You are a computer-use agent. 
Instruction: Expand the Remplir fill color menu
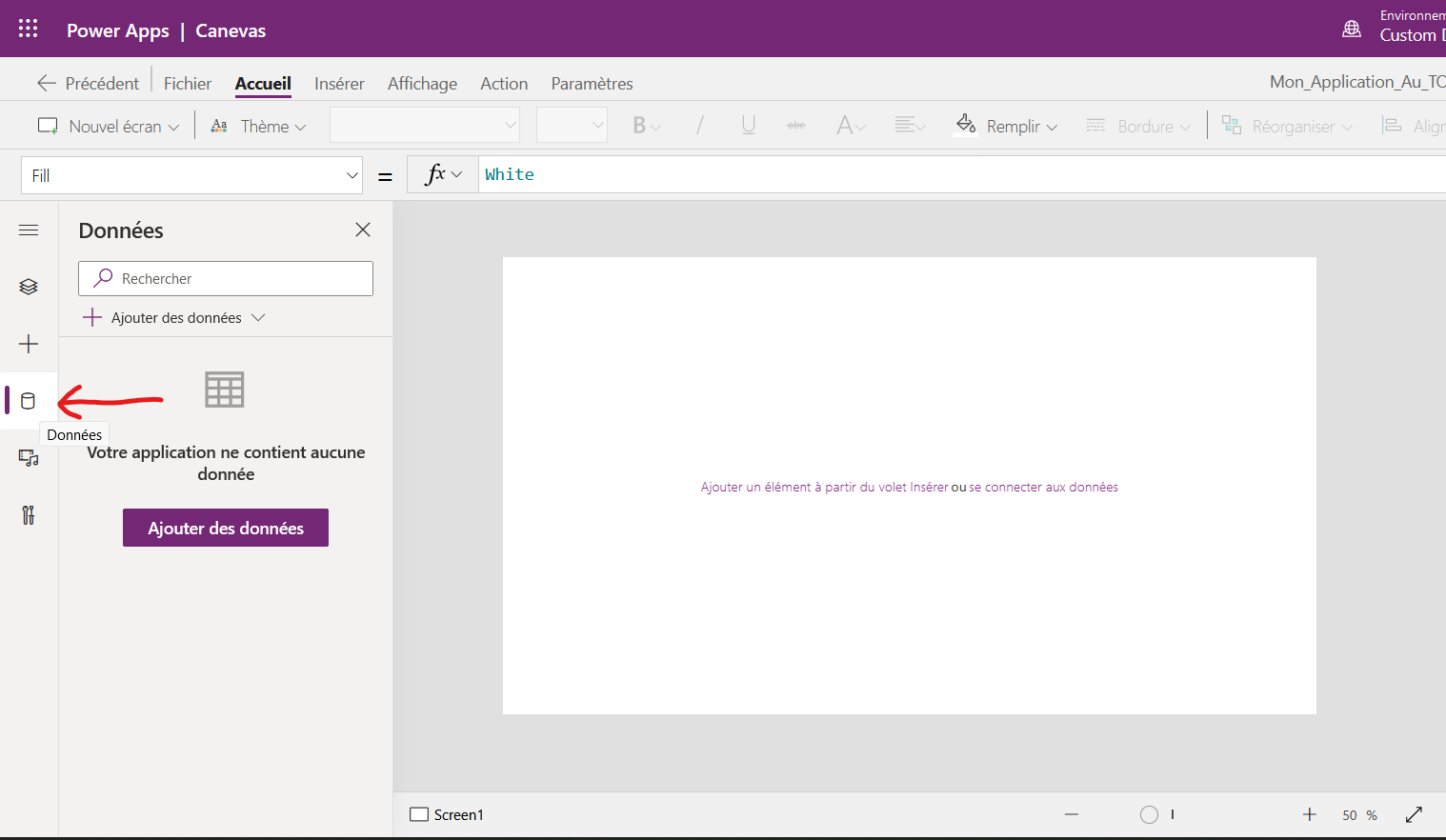[x=1008, y=127]
